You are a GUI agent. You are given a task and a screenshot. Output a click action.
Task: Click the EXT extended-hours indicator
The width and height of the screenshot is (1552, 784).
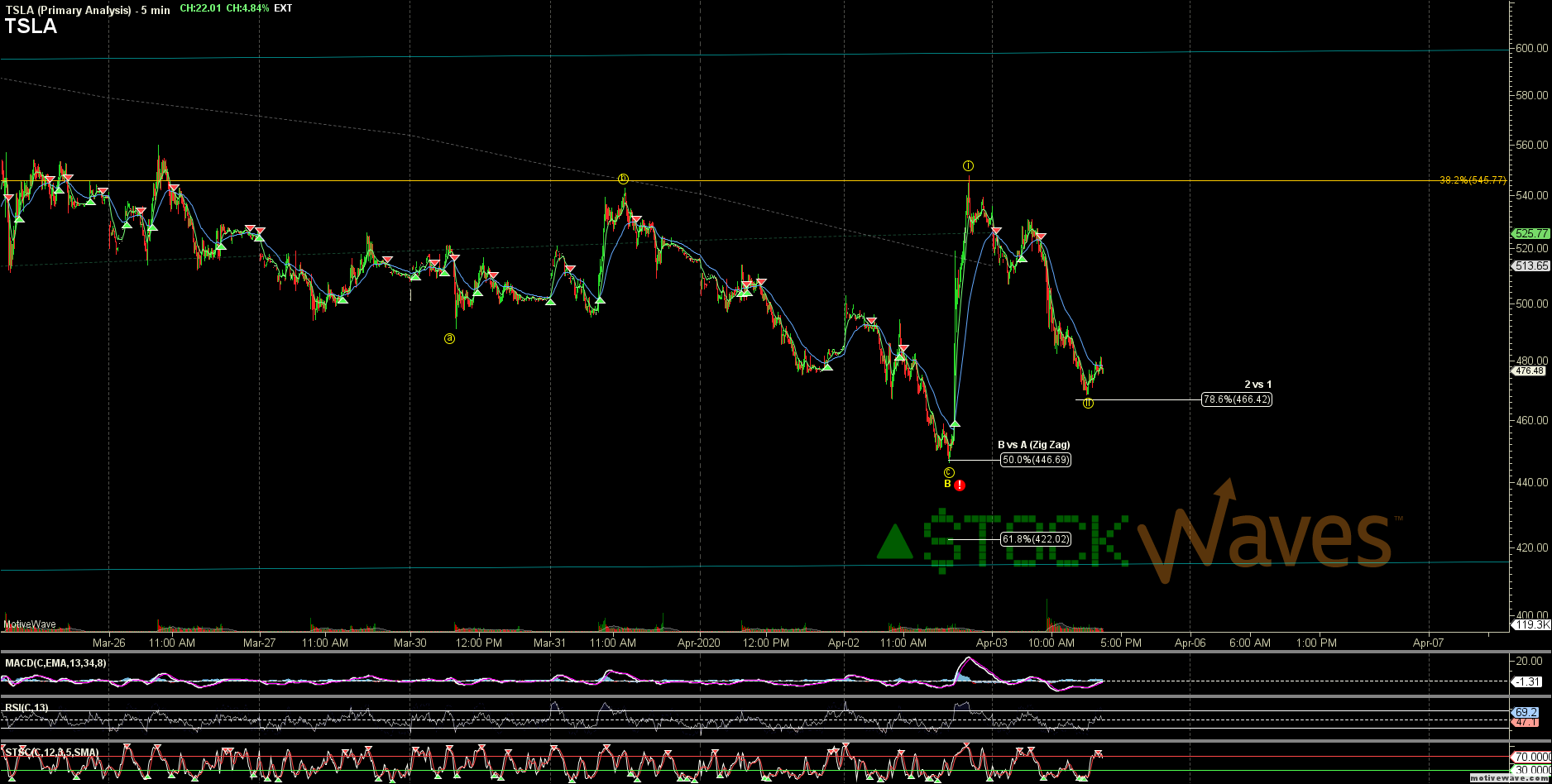[282, 9]
